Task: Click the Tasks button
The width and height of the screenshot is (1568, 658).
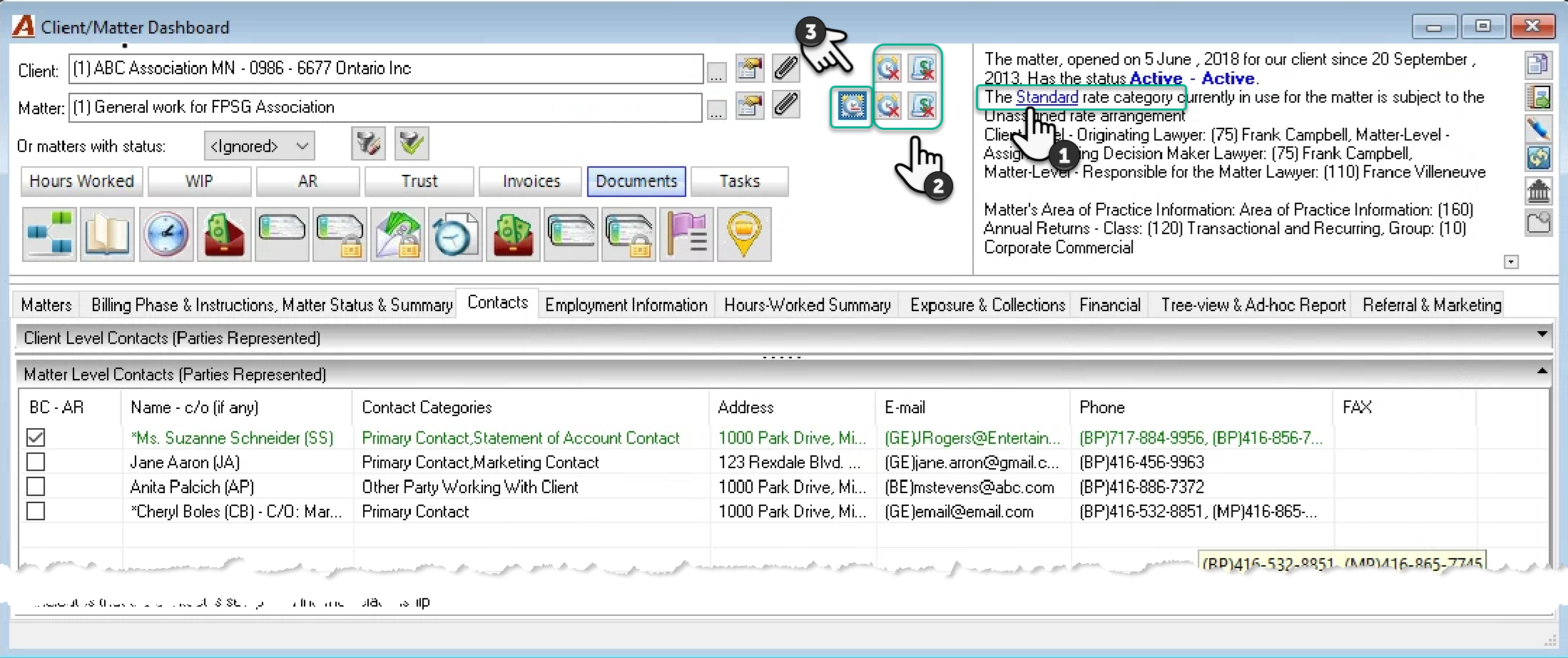Action: [x=740, y=181]
